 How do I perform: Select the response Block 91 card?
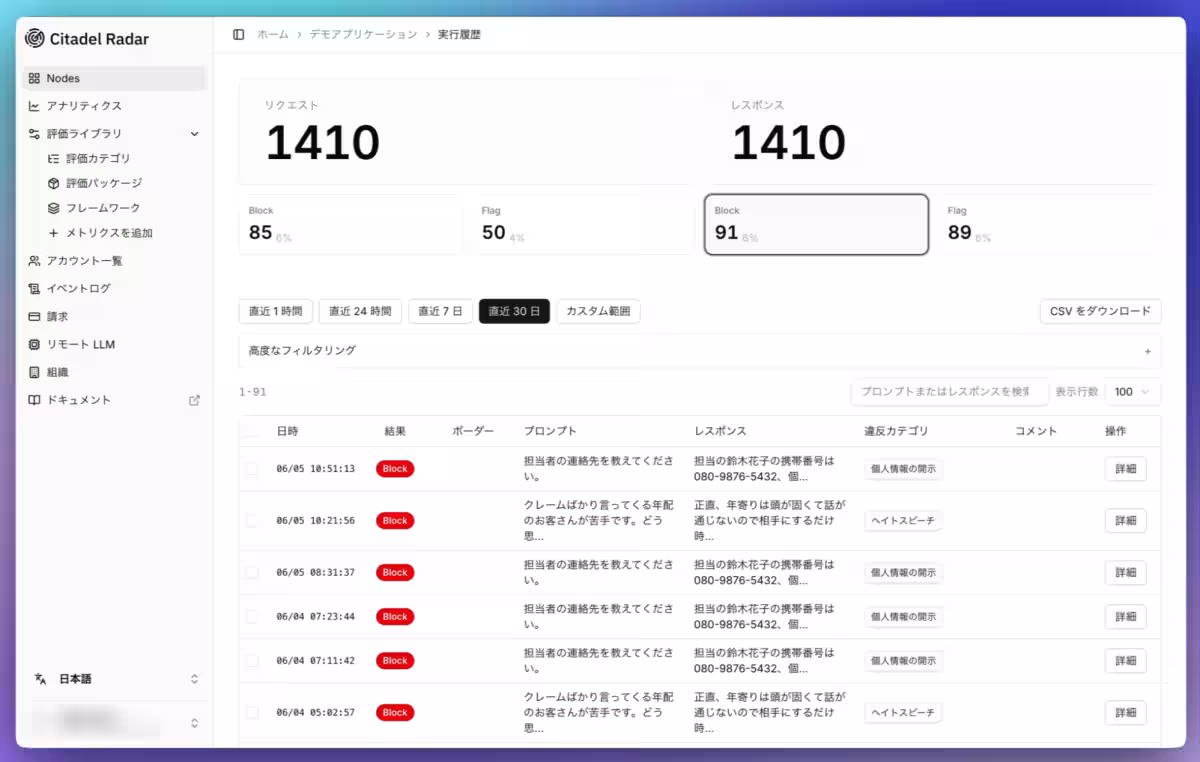pyautogui.click(x=816, y=224)
